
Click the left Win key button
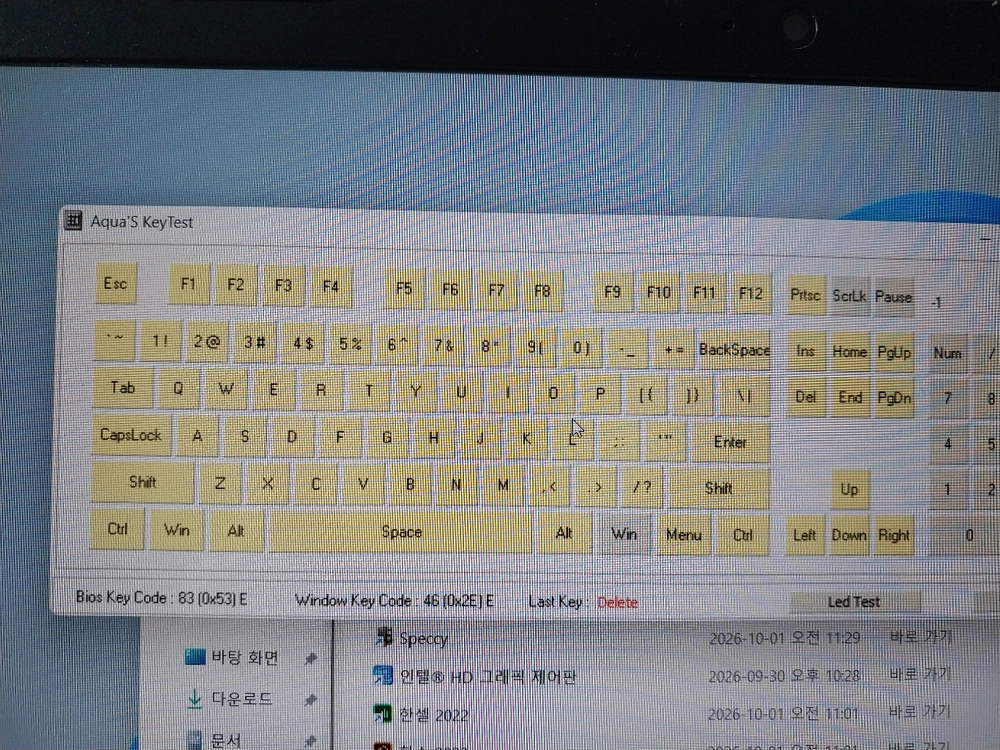pos(177,529)
